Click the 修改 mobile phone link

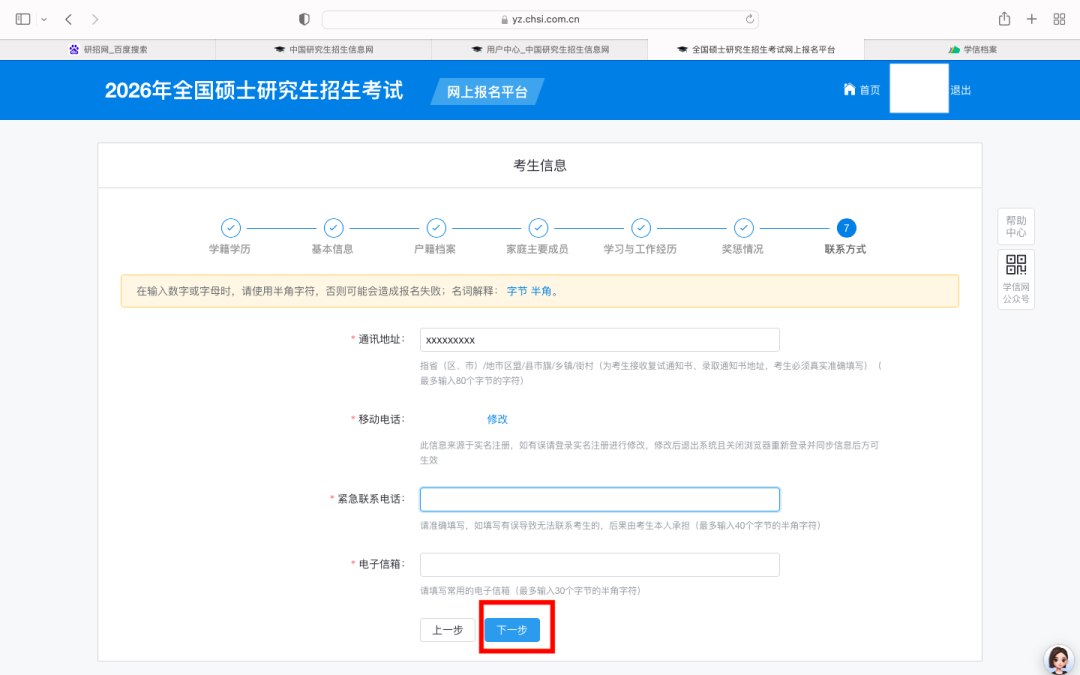tap(497, 419)
